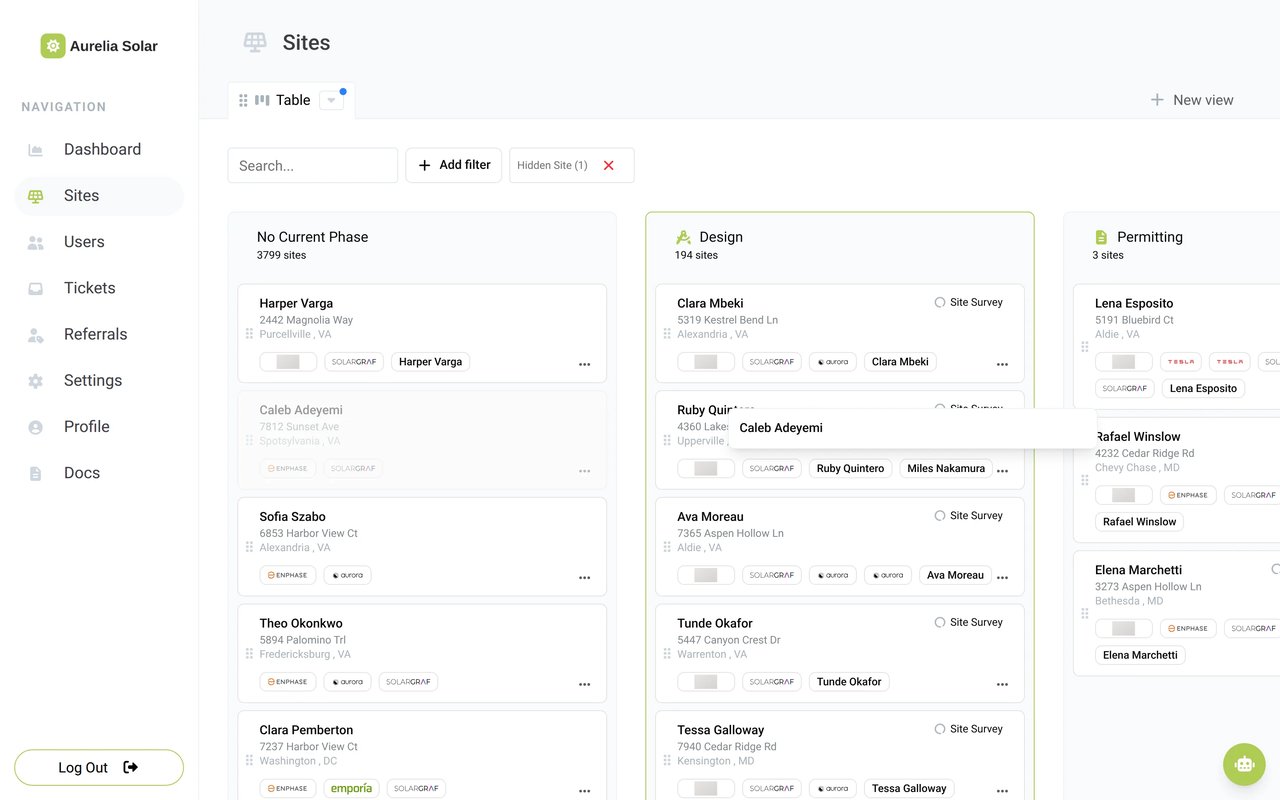Viewport: 1280px width, 800px height.
Task: Click the Harper Varga name tag
Action: click(431, 362)
